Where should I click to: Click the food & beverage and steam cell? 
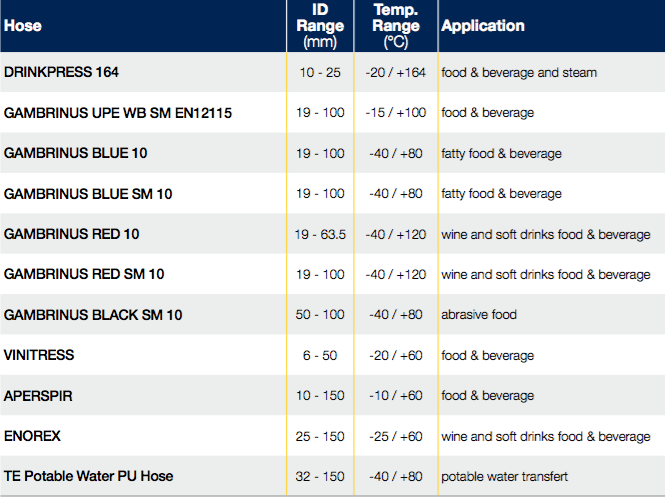(519, 73)
